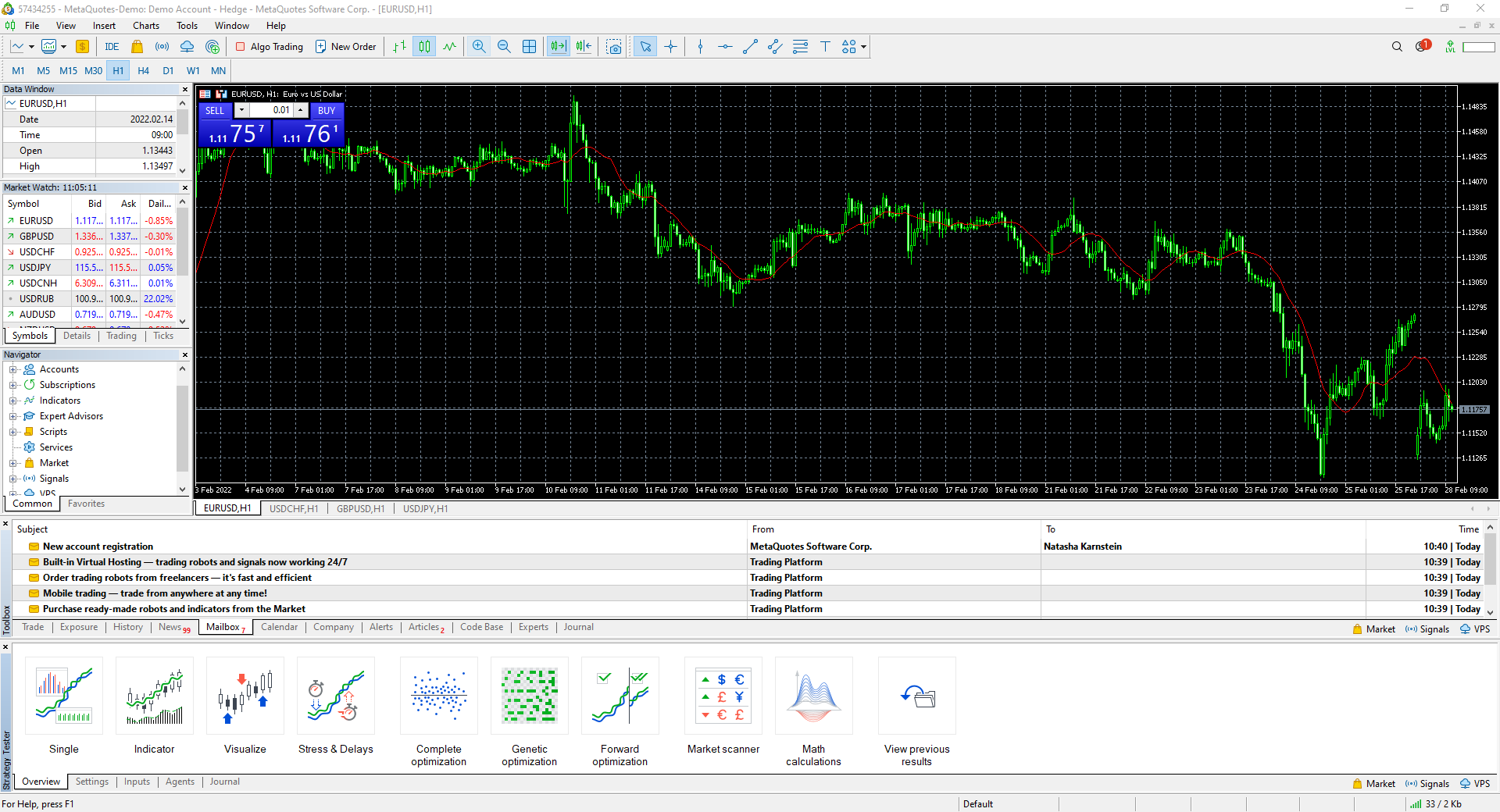Zoom out of the chart
Image resolution: width=1500 pixels, height=812 pixels.
coord(504,47)
